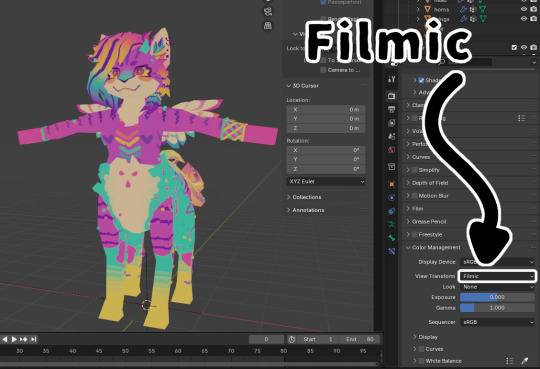Open the Bone properties green bone icon

click(392, 238)
